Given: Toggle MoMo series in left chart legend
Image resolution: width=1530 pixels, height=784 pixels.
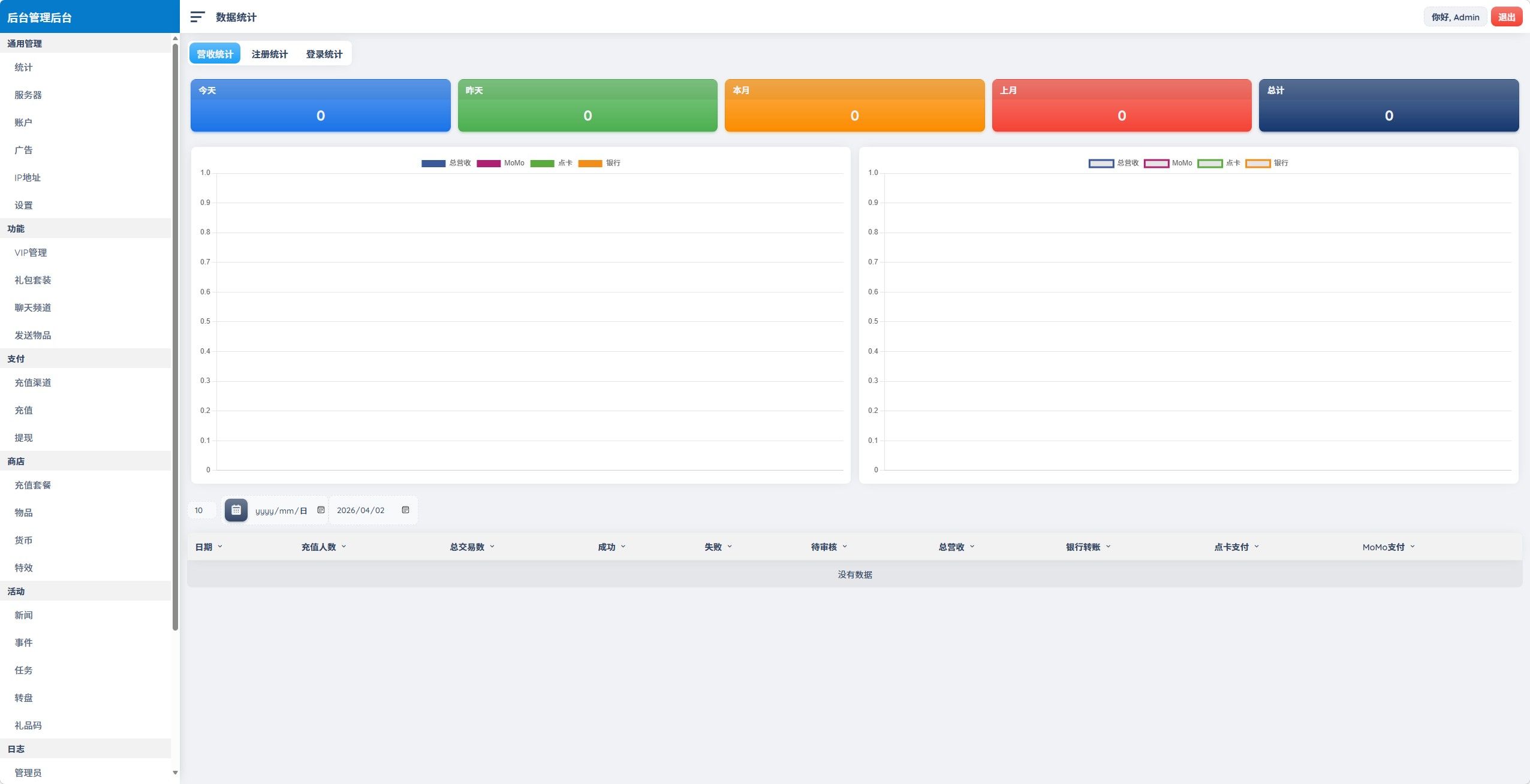Looking at the screenshot, I should tap(500, 163).
